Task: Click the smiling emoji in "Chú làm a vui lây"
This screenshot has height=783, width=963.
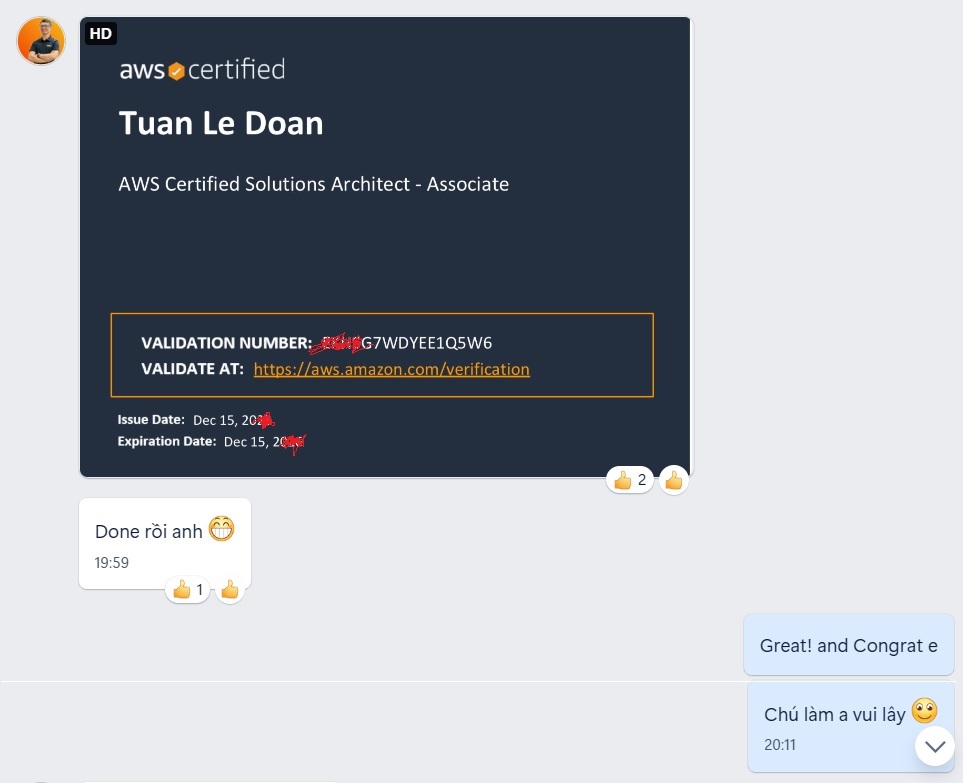Action: click(x=924, y=711)
